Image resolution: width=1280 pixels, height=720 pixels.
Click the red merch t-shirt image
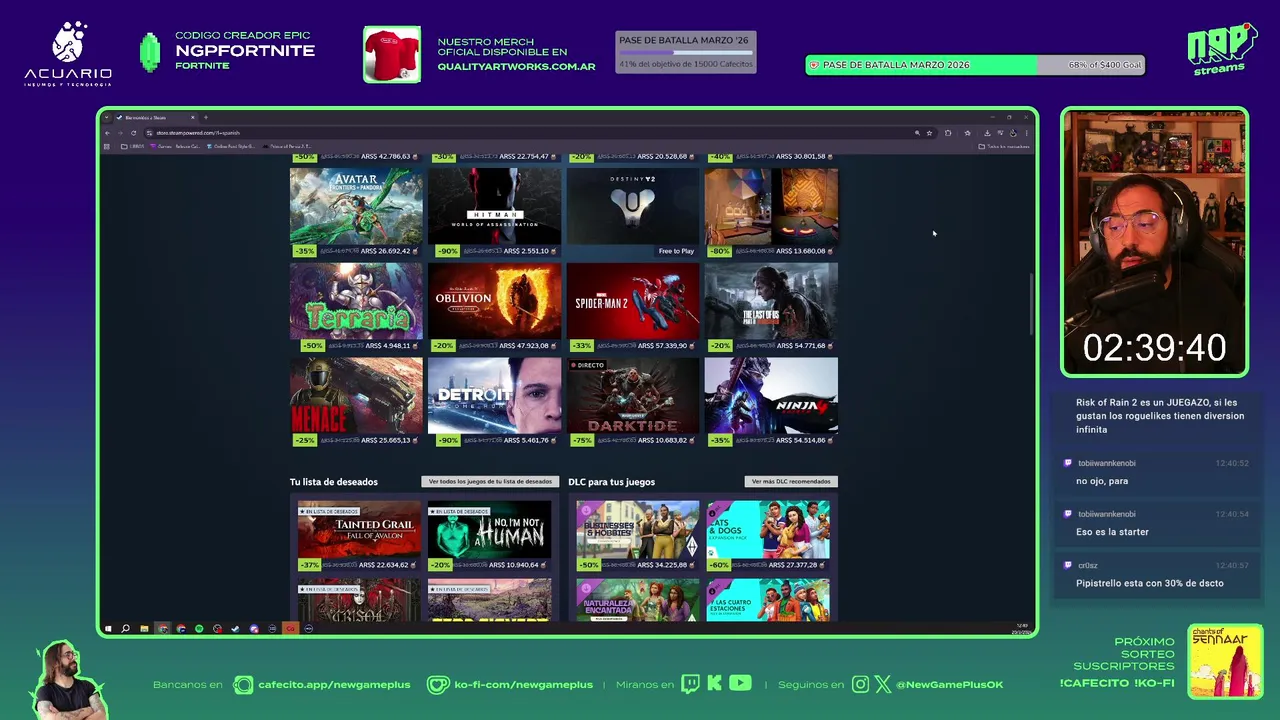(392, 54)
